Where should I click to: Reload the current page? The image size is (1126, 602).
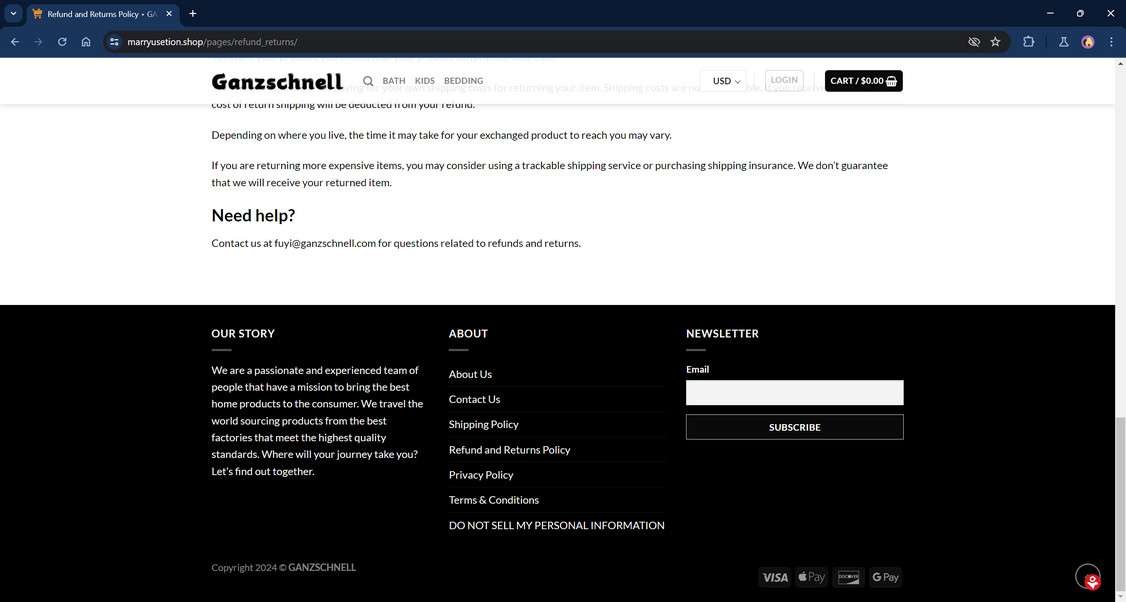pyautogui.click(x=62, y=42)
